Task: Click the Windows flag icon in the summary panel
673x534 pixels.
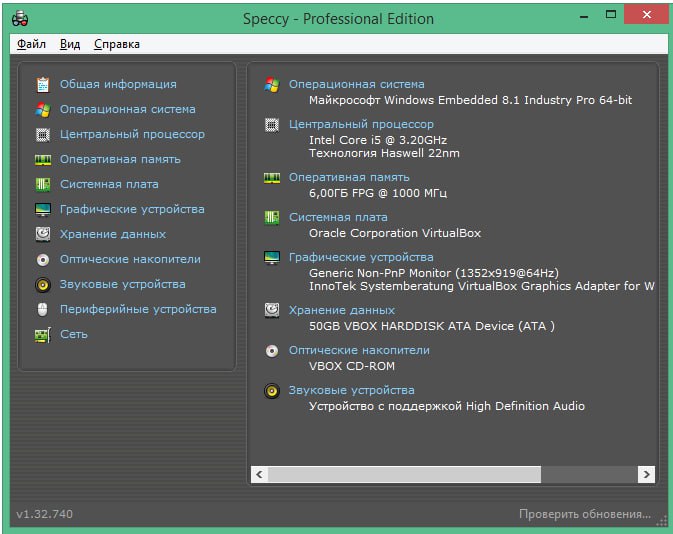Action: point(272,85)
